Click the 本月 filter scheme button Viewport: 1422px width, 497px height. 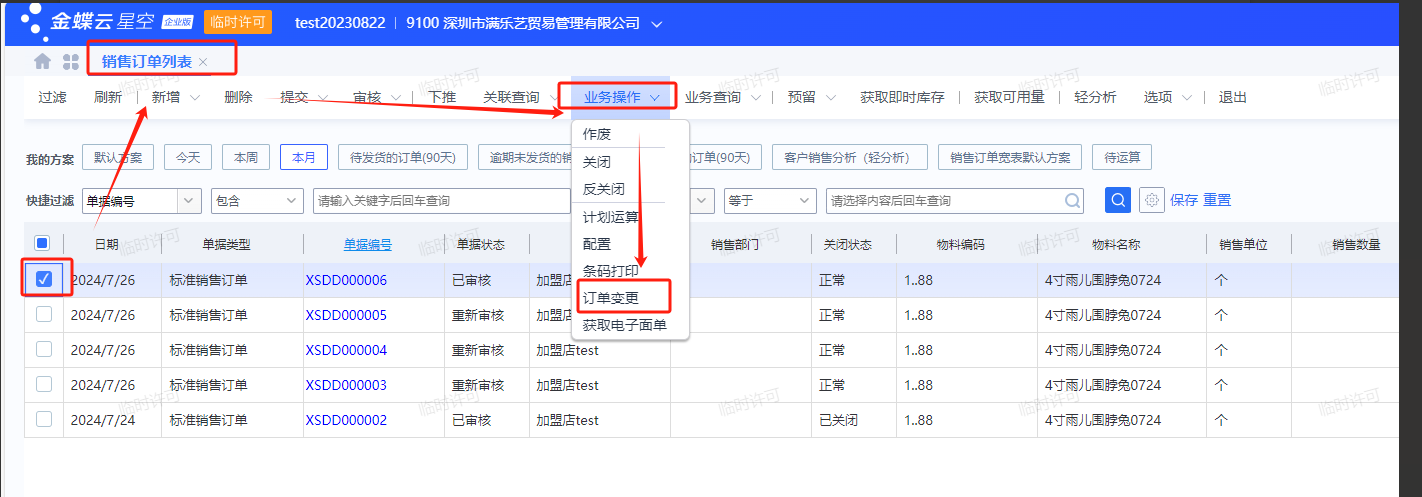point(304,157)
